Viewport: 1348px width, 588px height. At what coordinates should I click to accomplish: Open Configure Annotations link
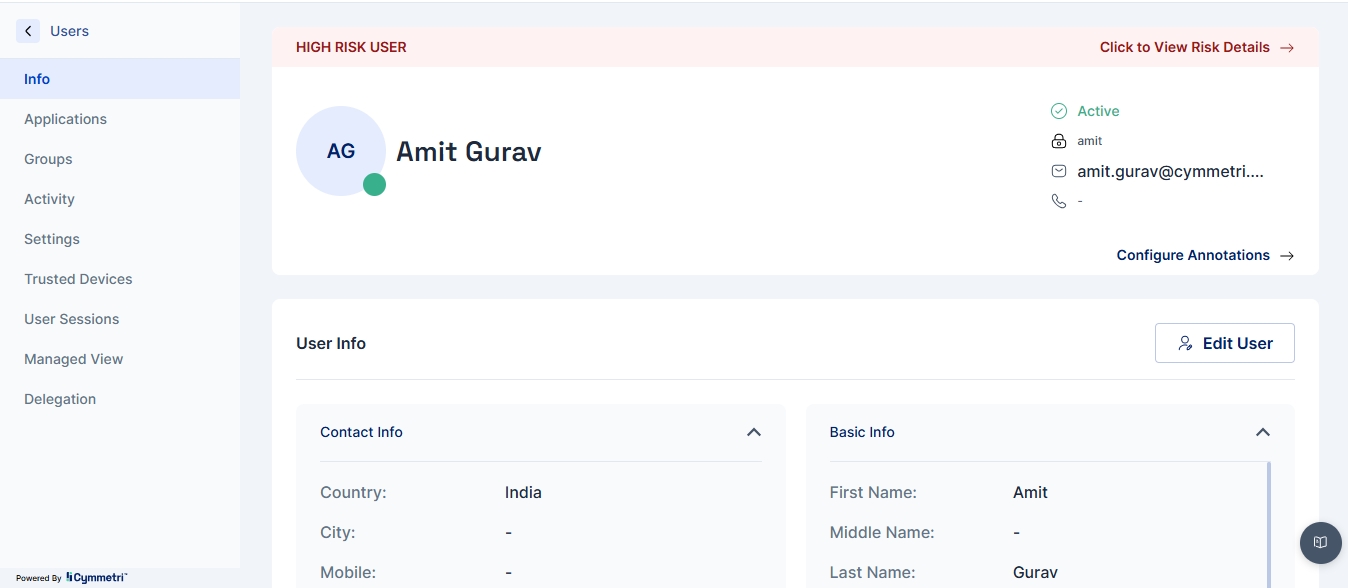(1204, 255)
